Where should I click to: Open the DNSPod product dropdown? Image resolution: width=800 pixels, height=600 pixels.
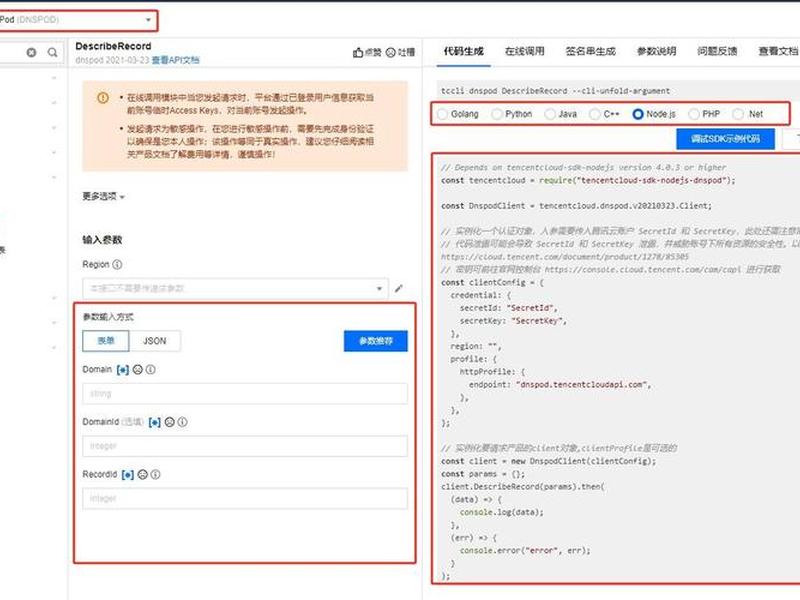point(78,20)
